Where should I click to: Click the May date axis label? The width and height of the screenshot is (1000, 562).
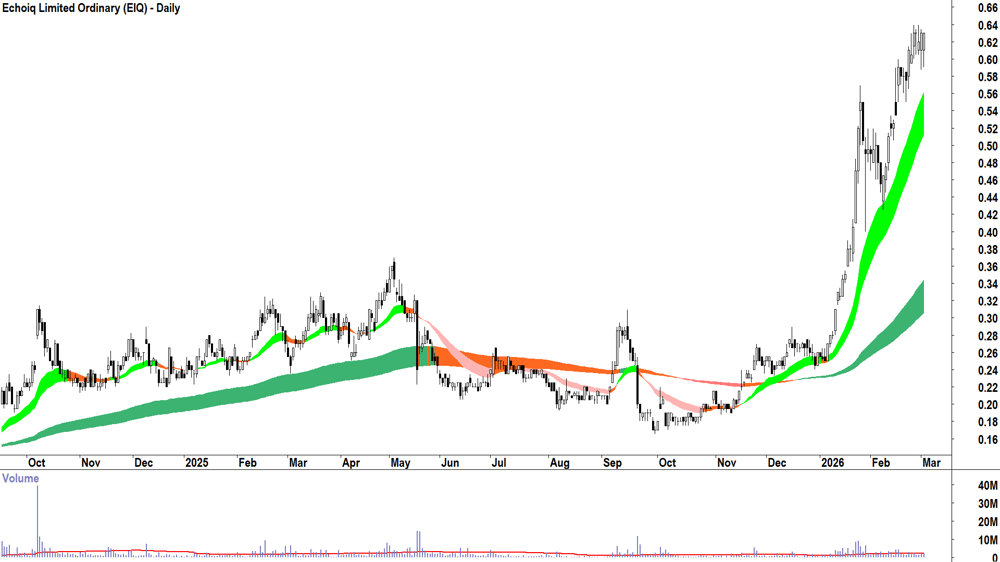(x=400, y=462)
